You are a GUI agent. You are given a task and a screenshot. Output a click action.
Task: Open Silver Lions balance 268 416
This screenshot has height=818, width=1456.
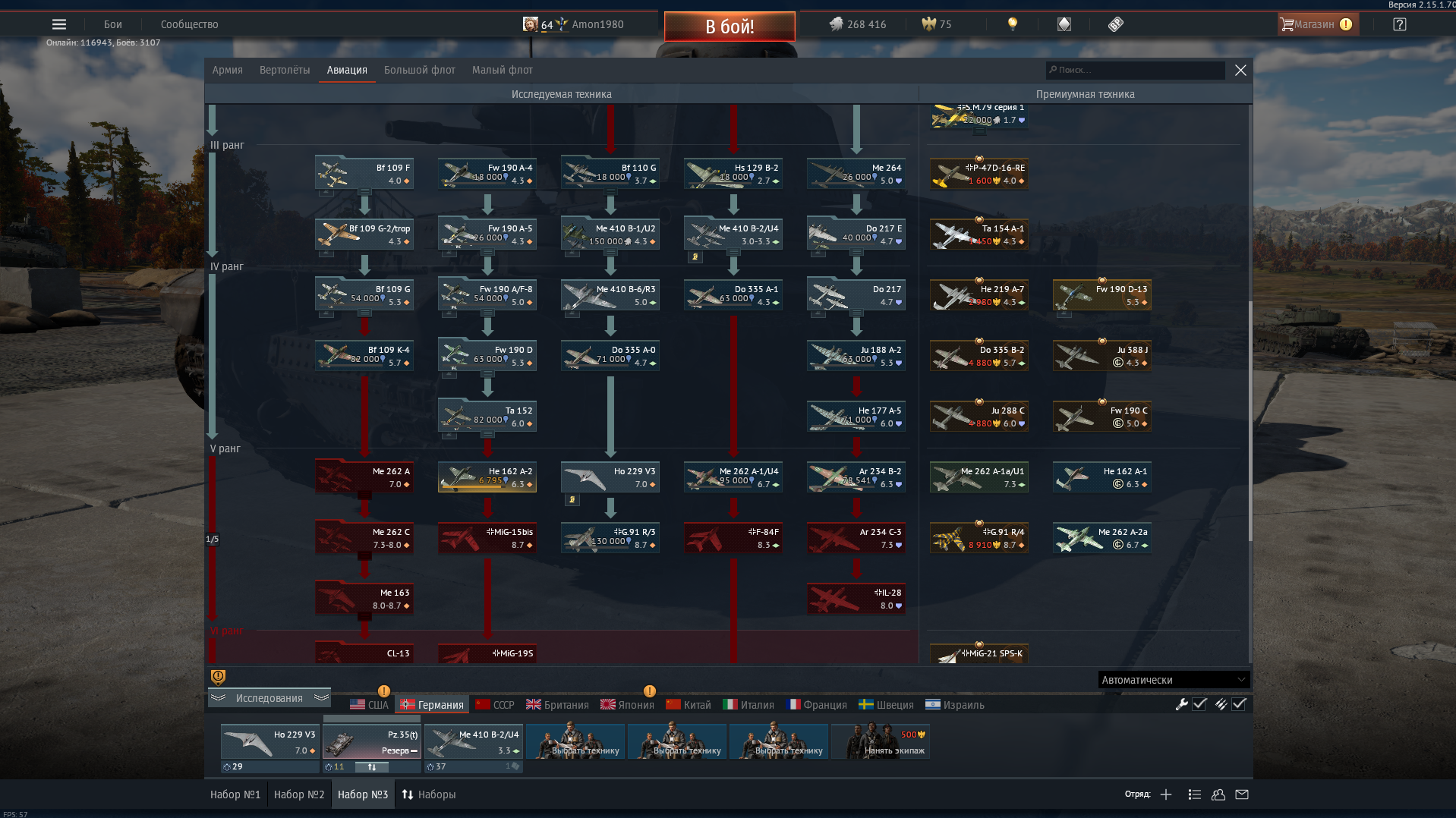pyautogui.click(x=857, y=24)
